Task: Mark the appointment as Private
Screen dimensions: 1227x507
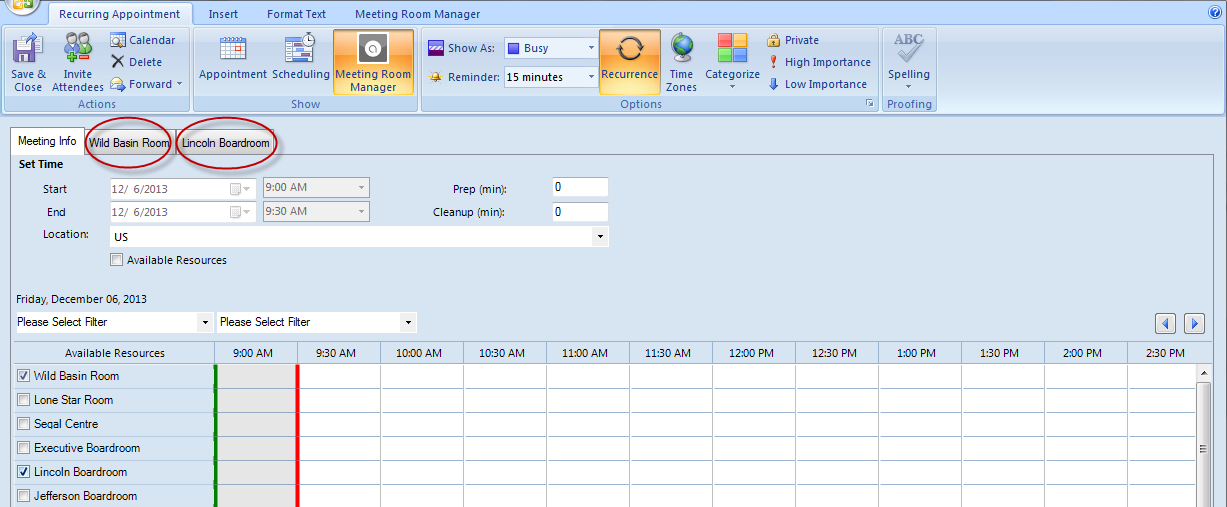Action: [x=793, y=40]
